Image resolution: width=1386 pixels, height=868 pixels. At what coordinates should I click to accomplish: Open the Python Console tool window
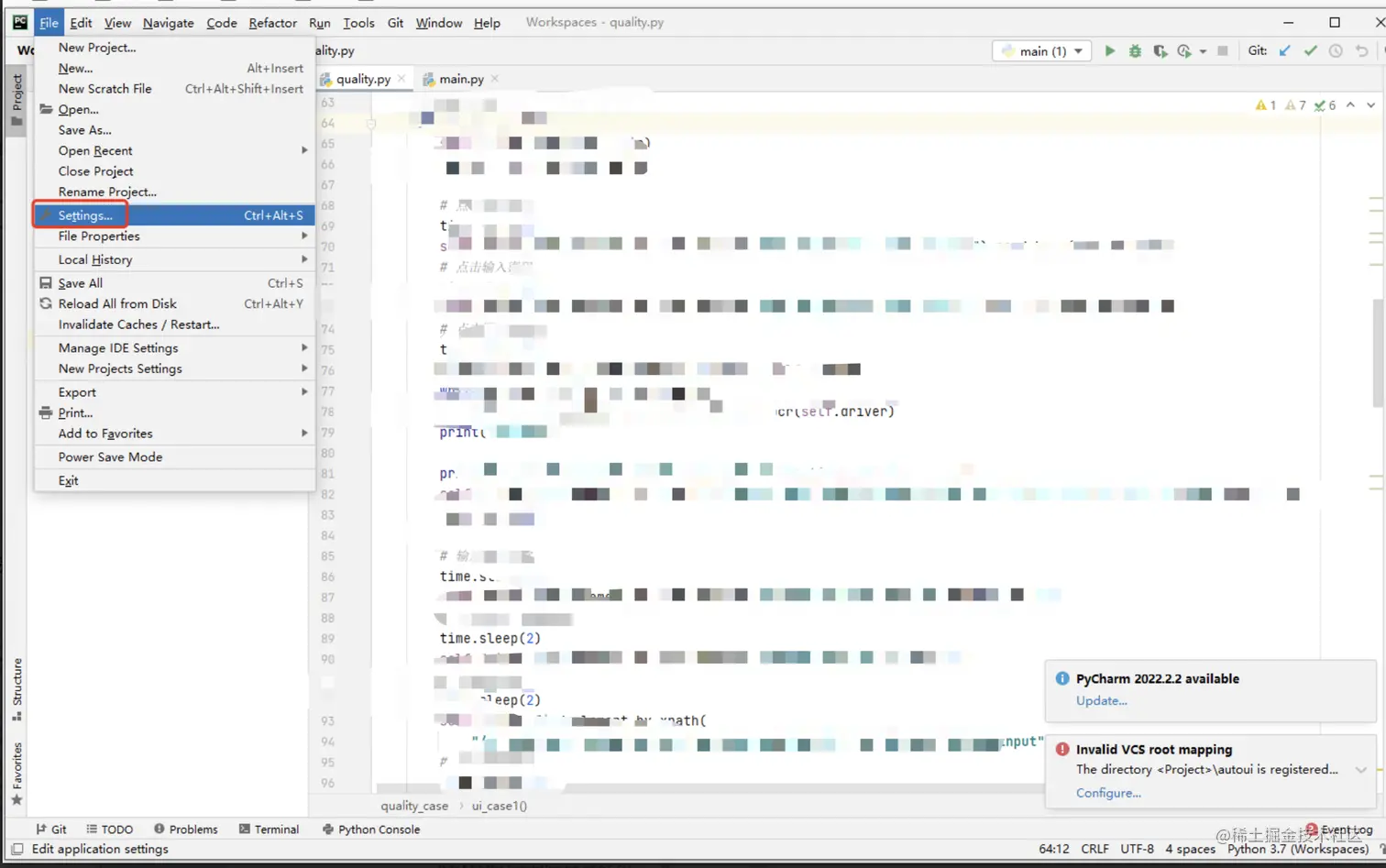pyautogui.click(x=371, y=829)
